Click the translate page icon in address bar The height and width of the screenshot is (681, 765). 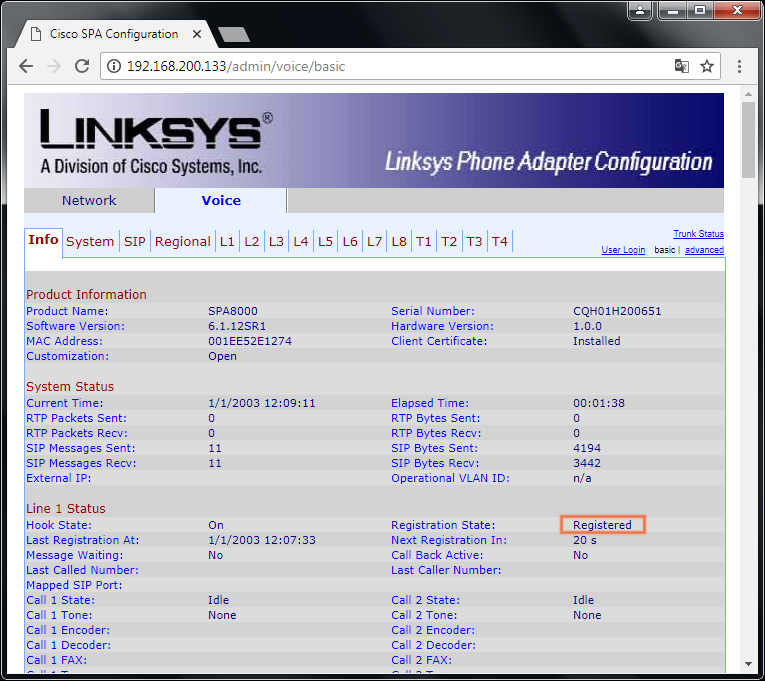click(x=682, y=66)
